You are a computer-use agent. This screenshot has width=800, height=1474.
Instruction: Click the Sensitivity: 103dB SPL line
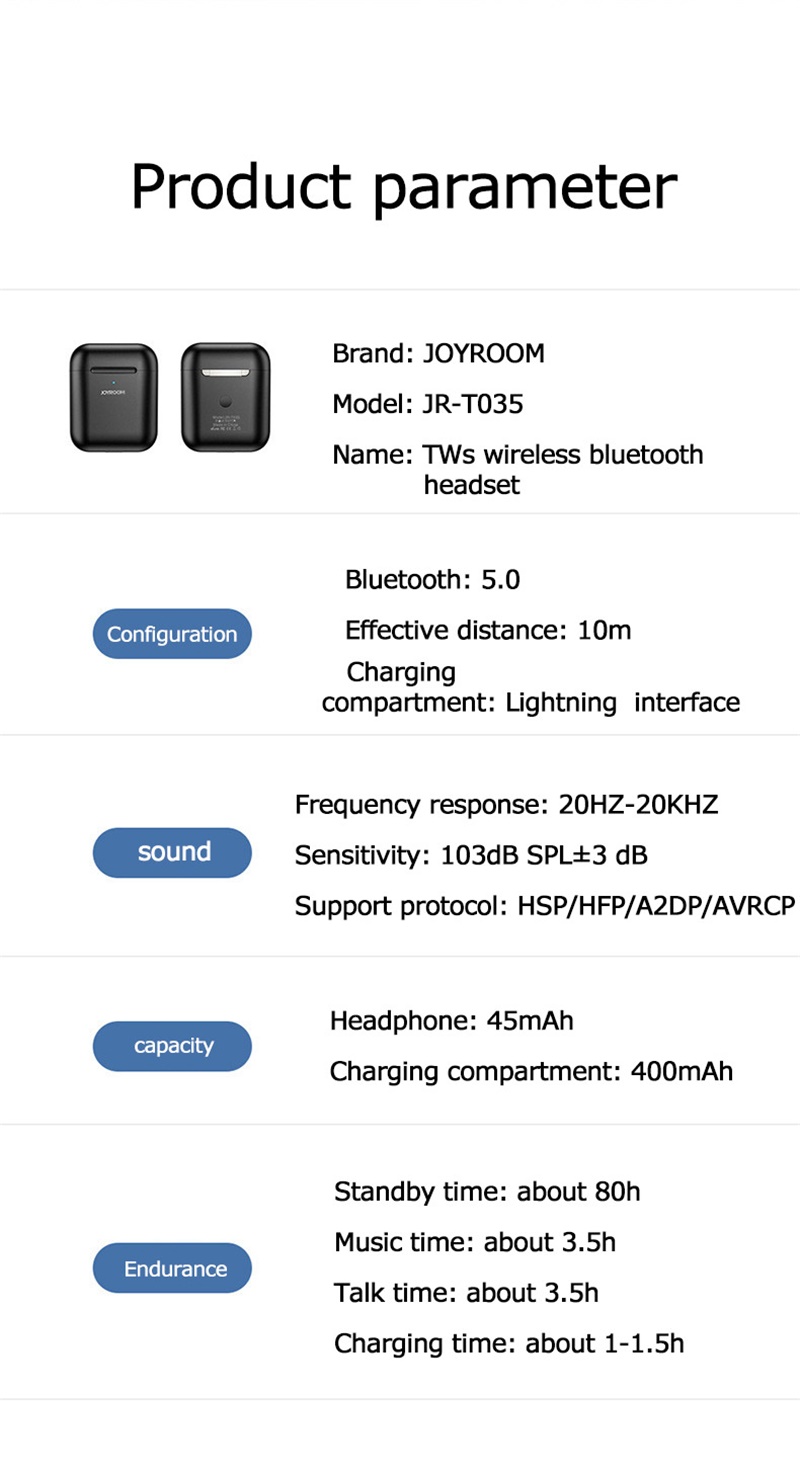tap(470, 856)
